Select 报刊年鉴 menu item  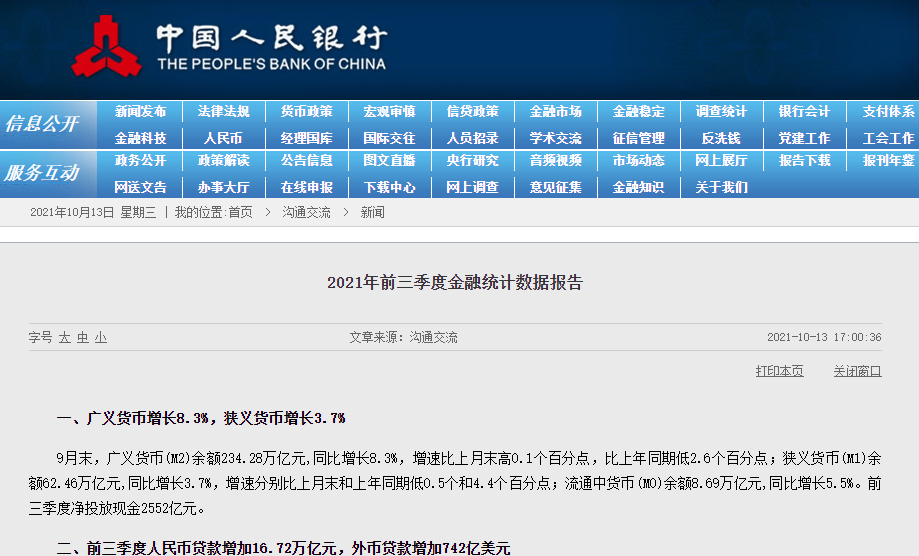888,161
